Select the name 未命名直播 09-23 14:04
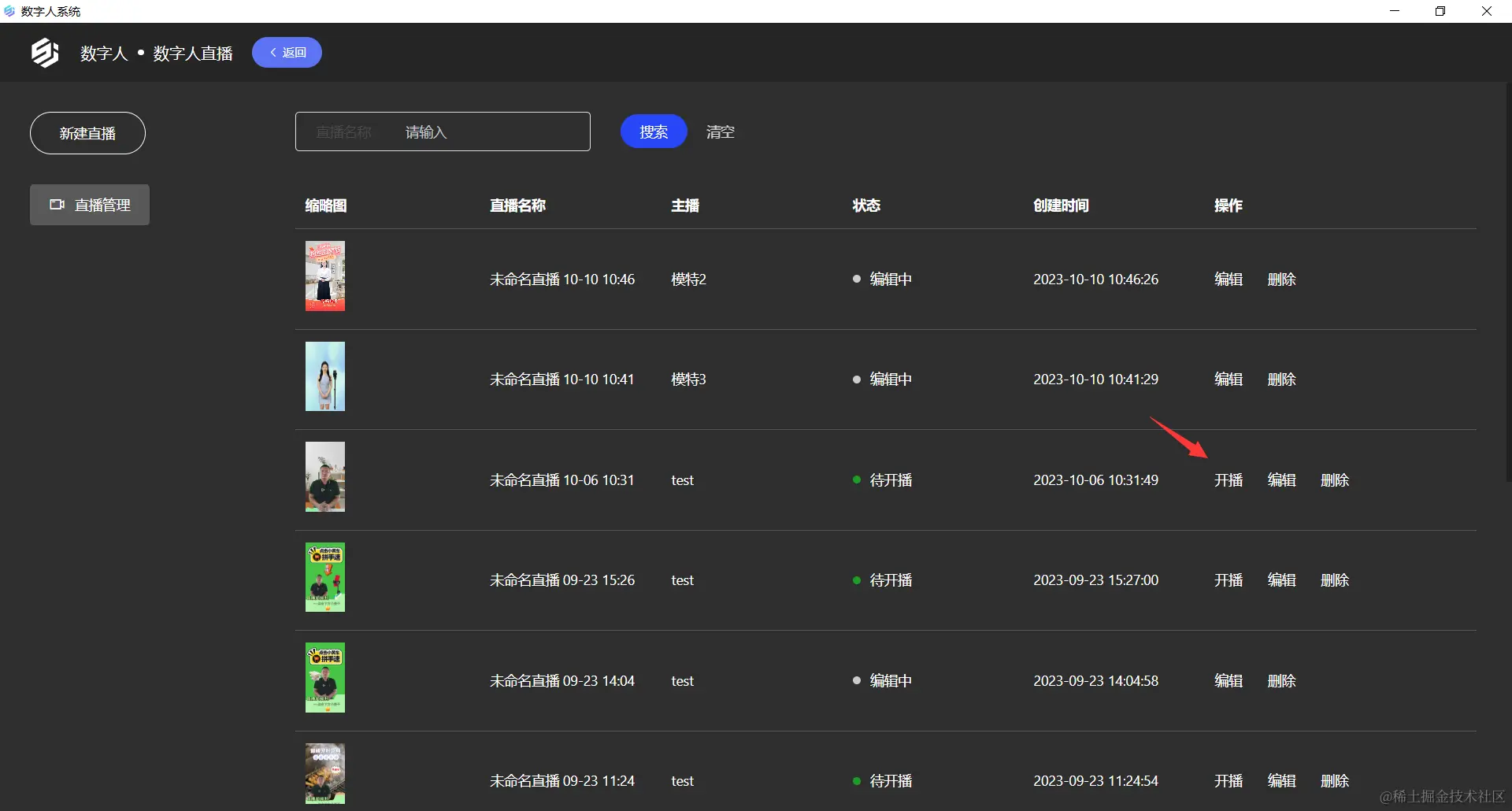The width and height of the screenshot is (1512, 811). pyautogui.click(x=562, y=680)
